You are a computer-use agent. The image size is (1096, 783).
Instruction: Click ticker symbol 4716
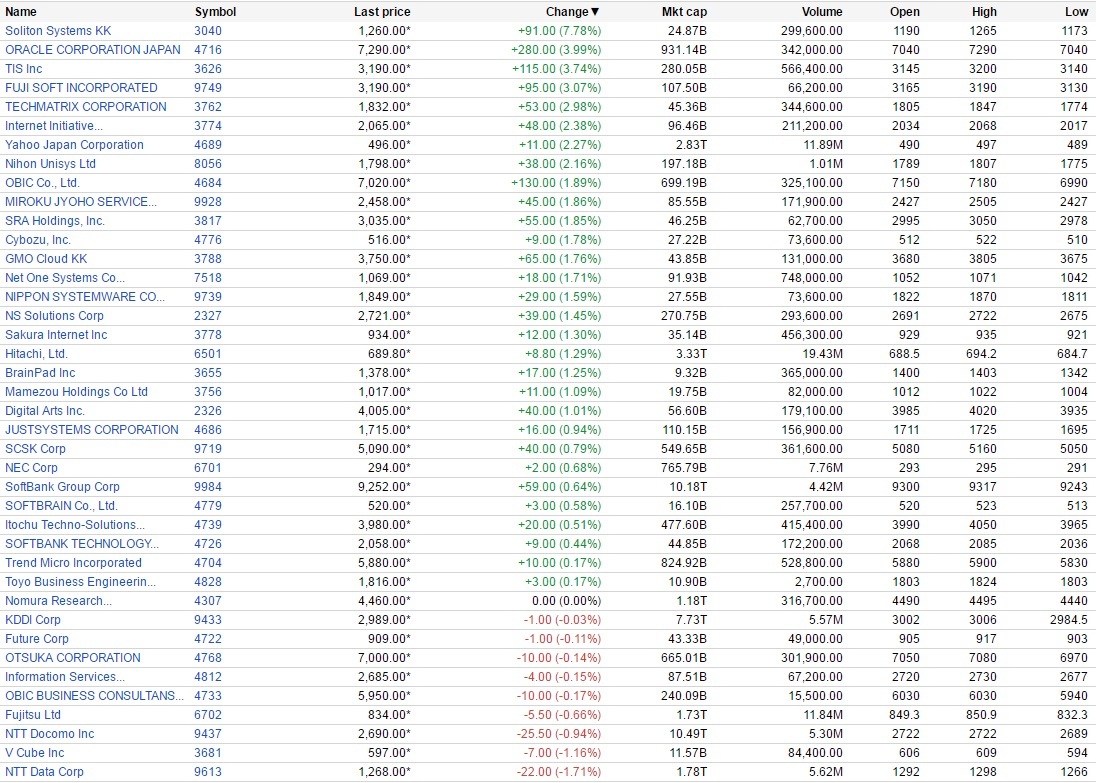click(x=208, y=50)
